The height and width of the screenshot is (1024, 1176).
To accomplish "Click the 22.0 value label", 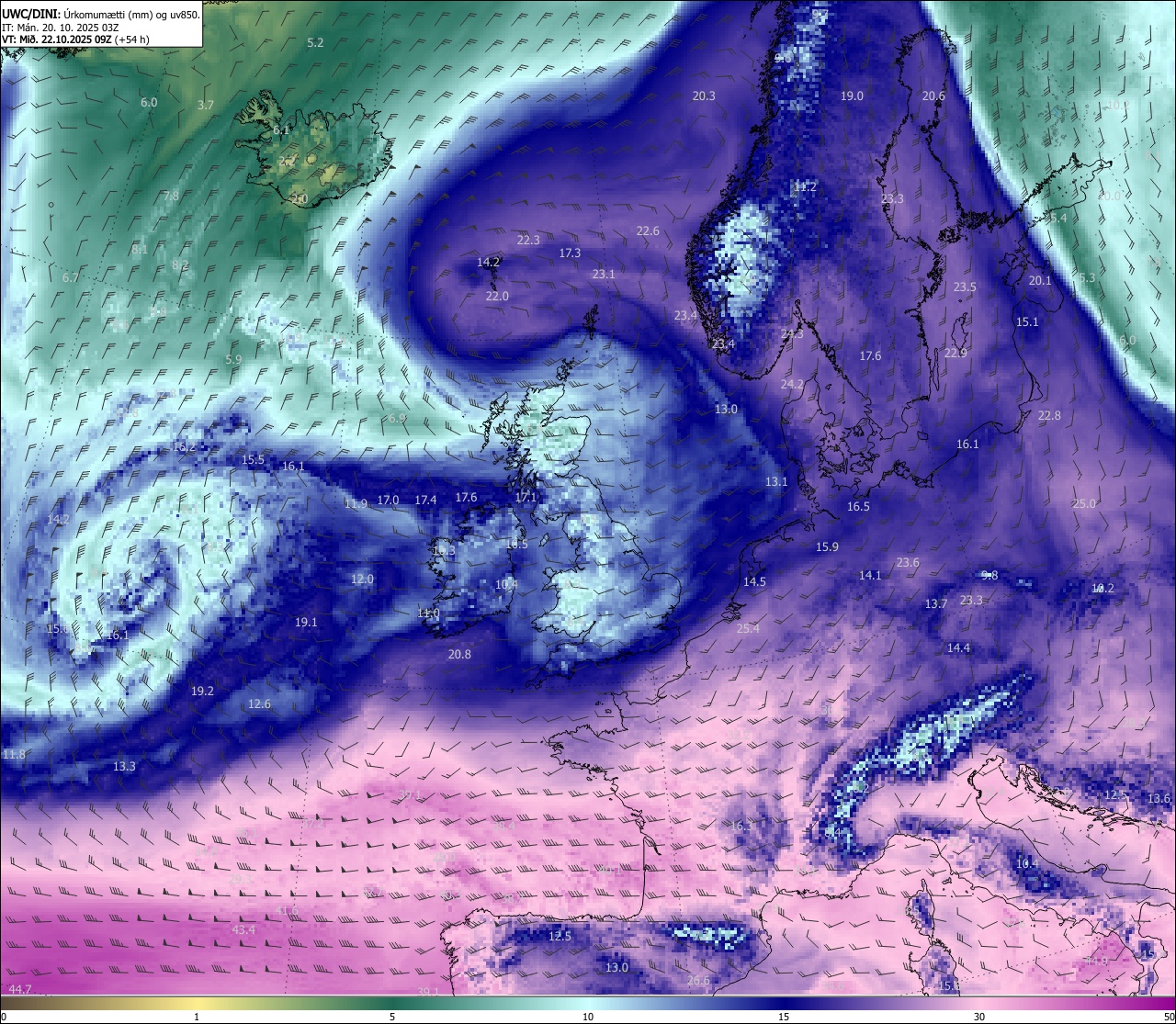I will click(x=497, y=297).
